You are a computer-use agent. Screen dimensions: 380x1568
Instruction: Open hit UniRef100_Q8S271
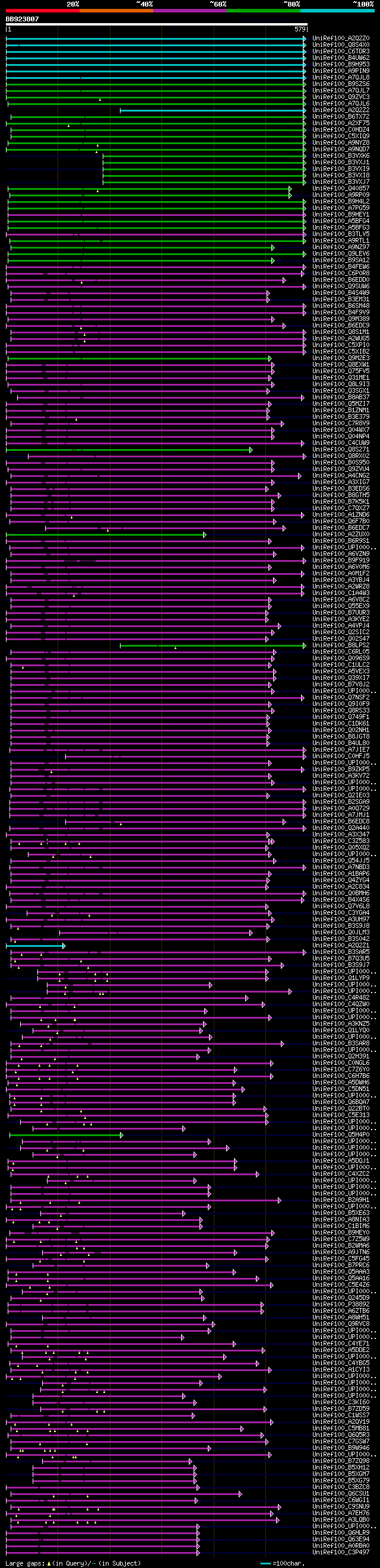341,450
